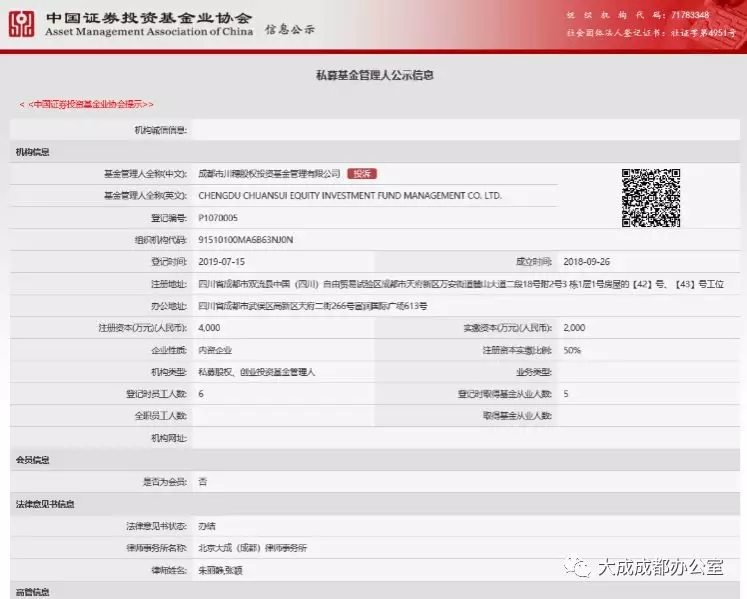
Task: Click the 机构信息 section header
Action: (32, 152)
